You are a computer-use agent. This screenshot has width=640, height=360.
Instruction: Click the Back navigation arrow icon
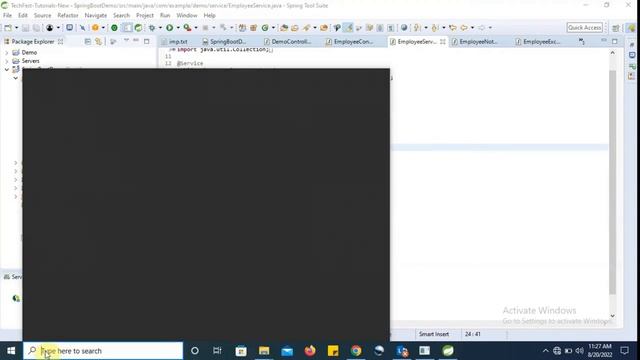tap(464, 28)
